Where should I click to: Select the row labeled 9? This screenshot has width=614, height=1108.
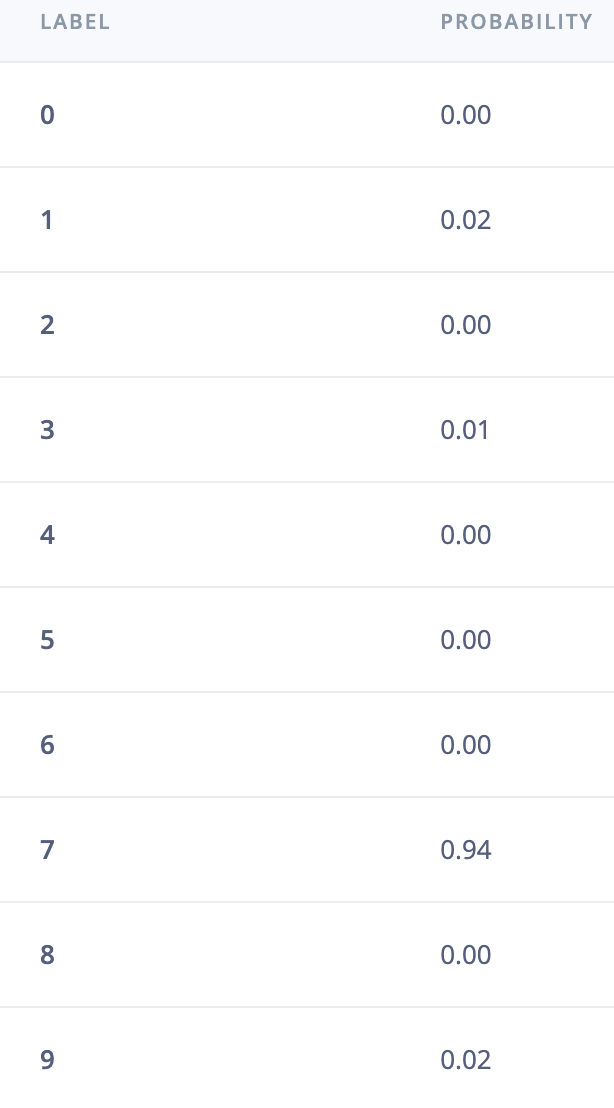click(x=307, y=1059)
